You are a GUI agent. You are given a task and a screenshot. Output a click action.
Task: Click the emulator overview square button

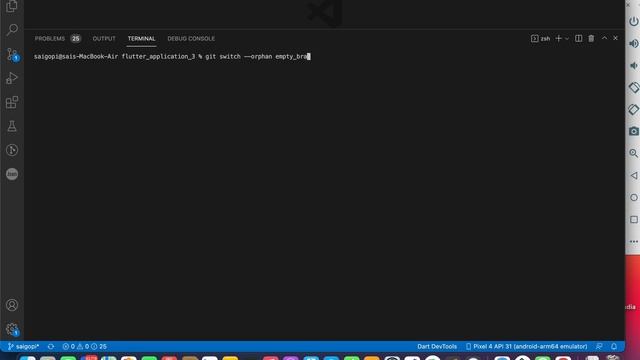[x=634, y=220]
